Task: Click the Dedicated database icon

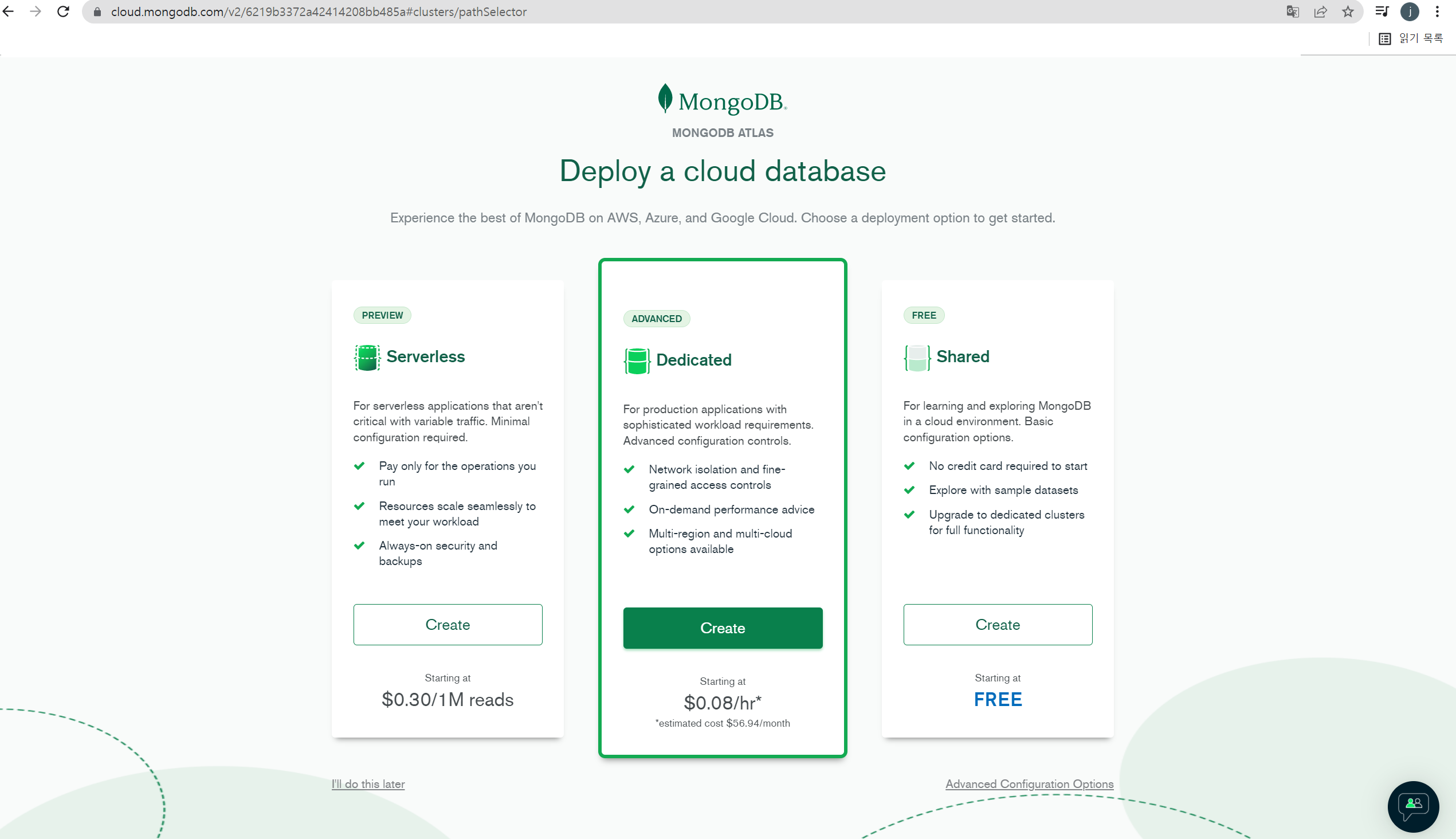Action: coord(637,360)
